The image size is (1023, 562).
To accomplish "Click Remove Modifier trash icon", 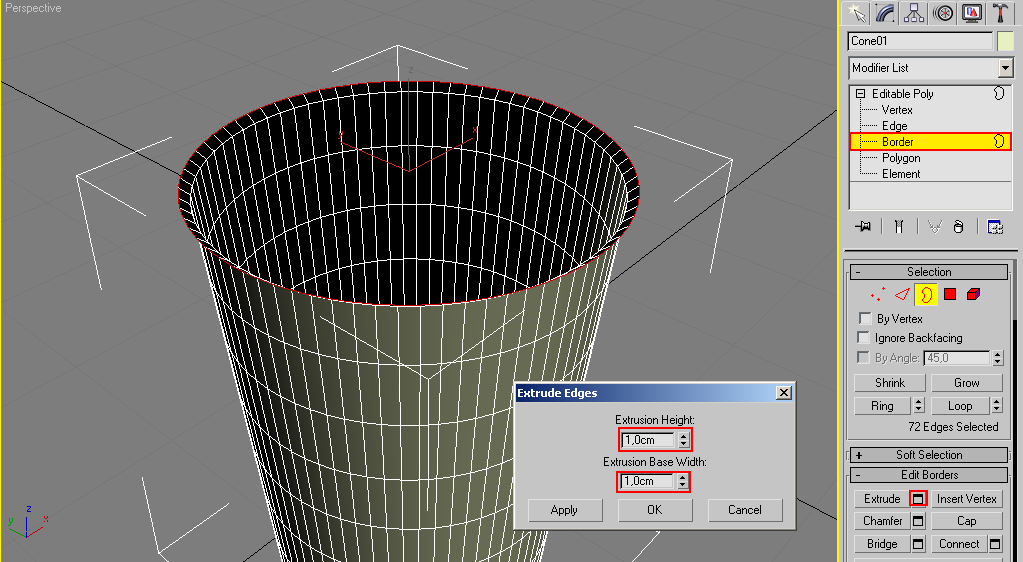I will (958, 226).
